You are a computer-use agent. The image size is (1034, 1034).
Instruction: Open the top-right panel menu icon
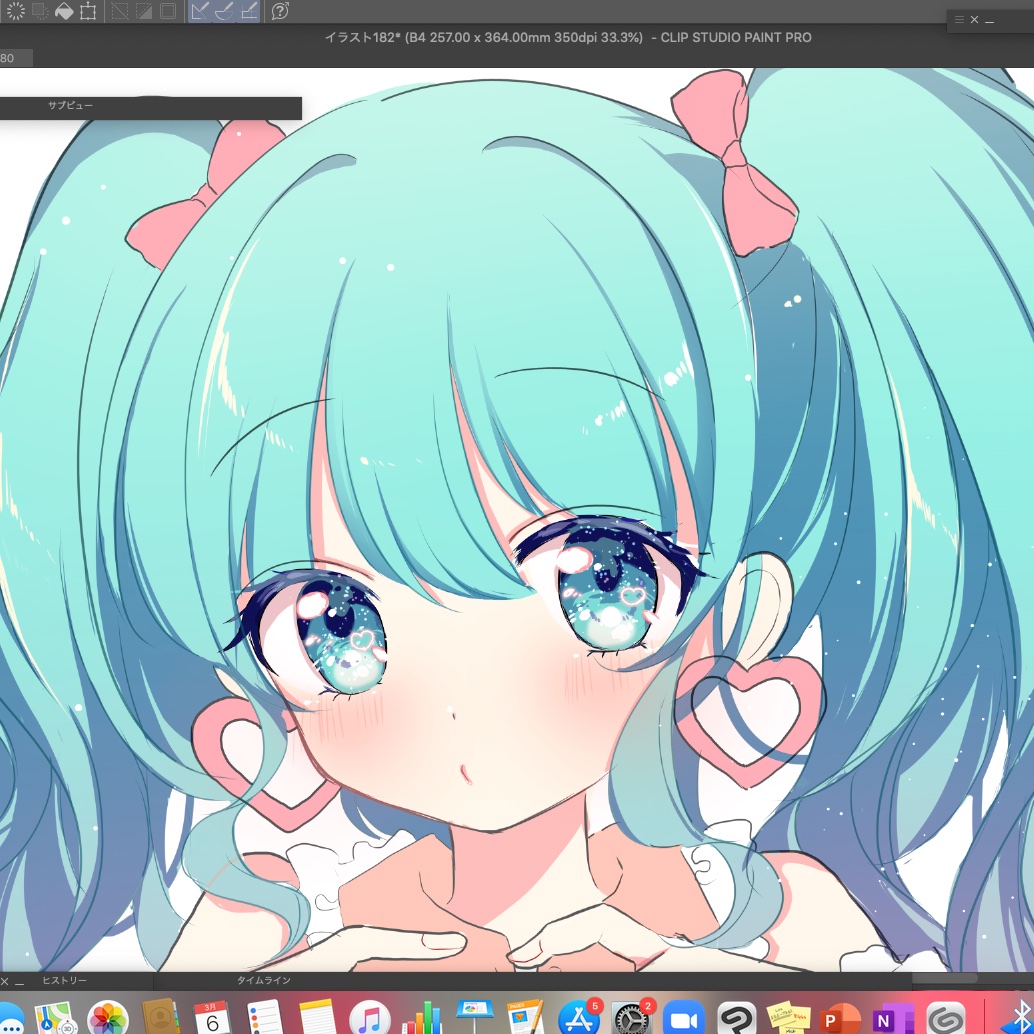959,20
